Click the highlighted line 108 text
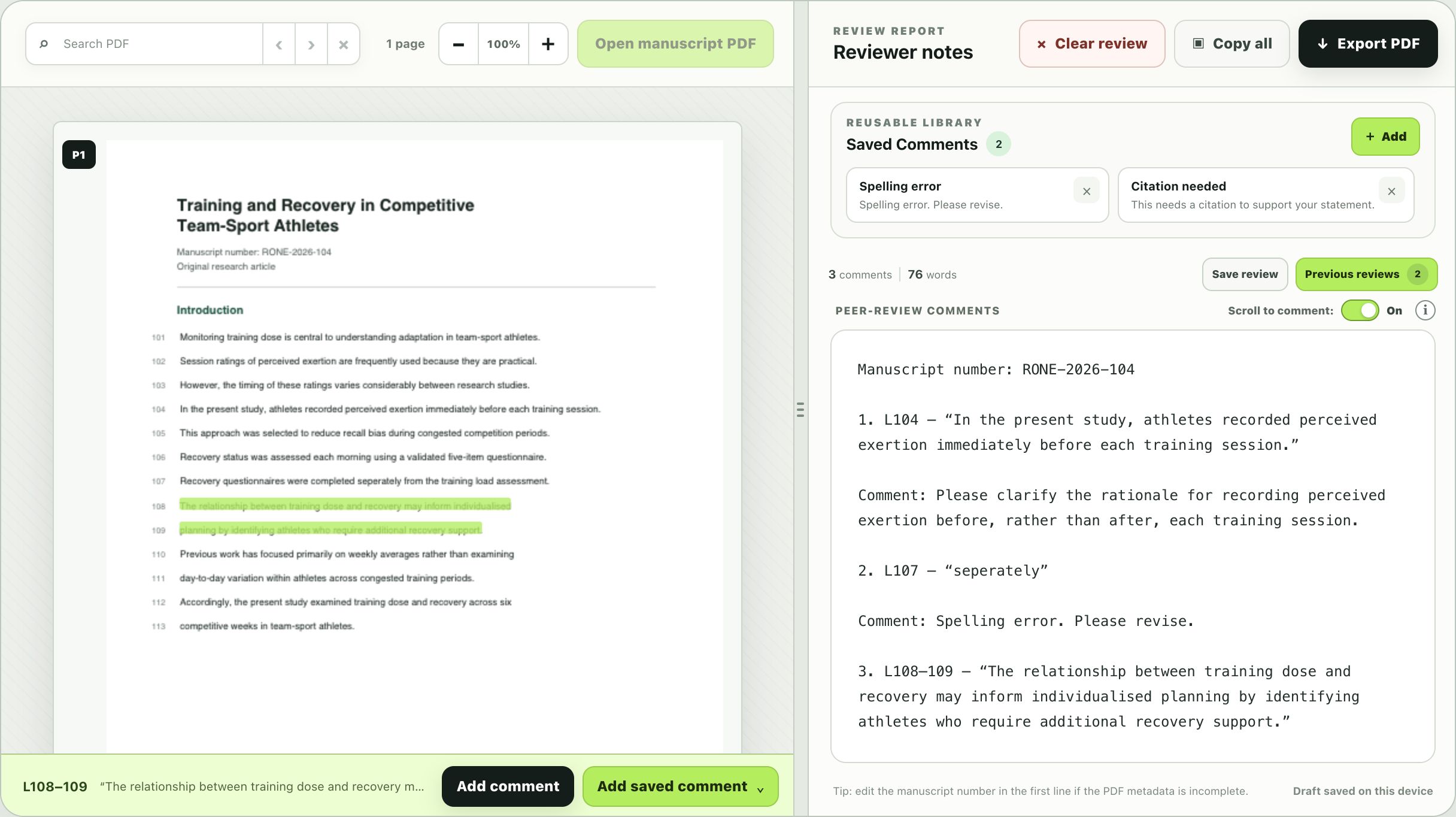This screenshot has height=817, width=1456. coord(345,506)
